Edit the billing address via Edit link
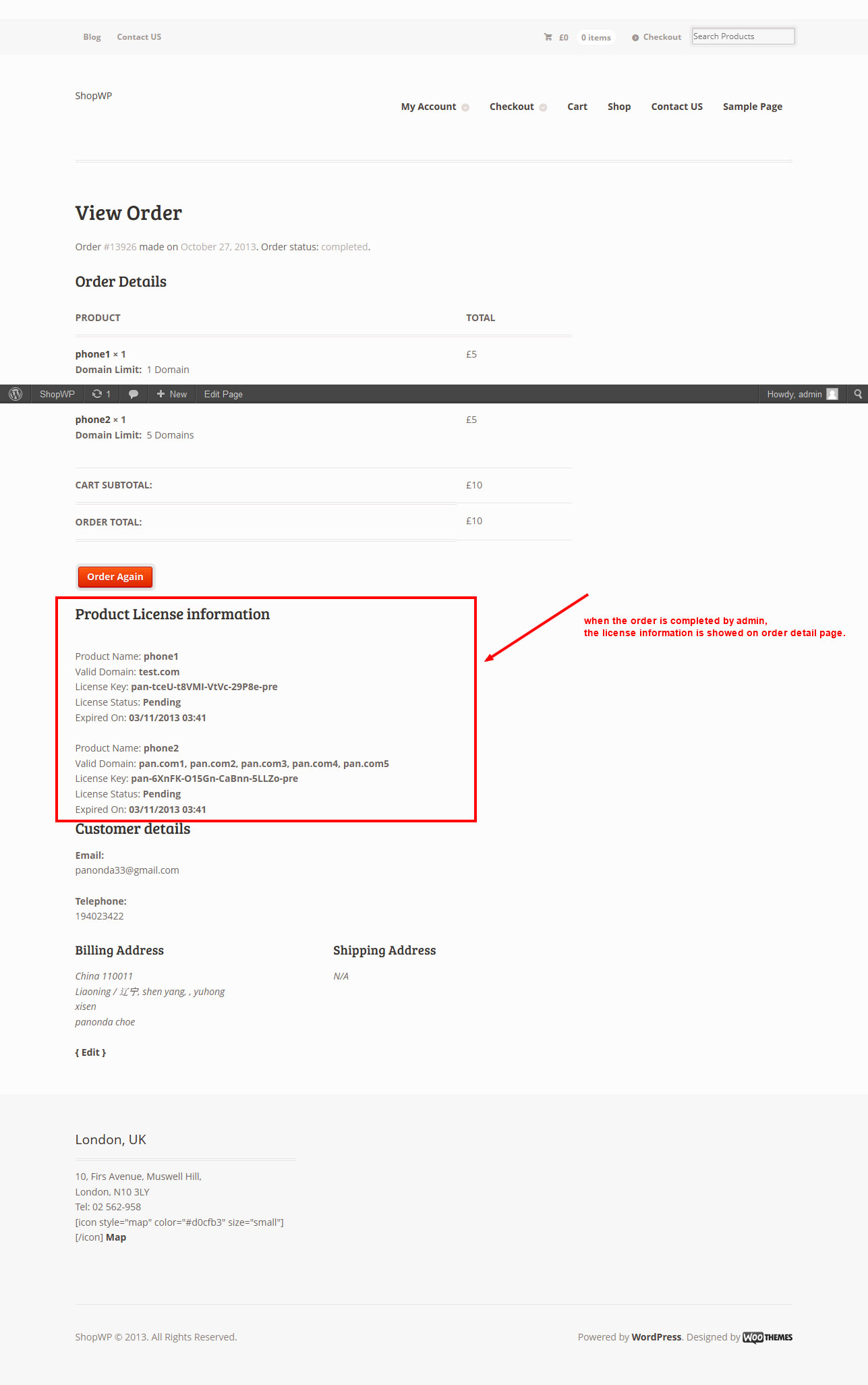The width and height of the screenshot is (868, 1385). (90, 1052)
